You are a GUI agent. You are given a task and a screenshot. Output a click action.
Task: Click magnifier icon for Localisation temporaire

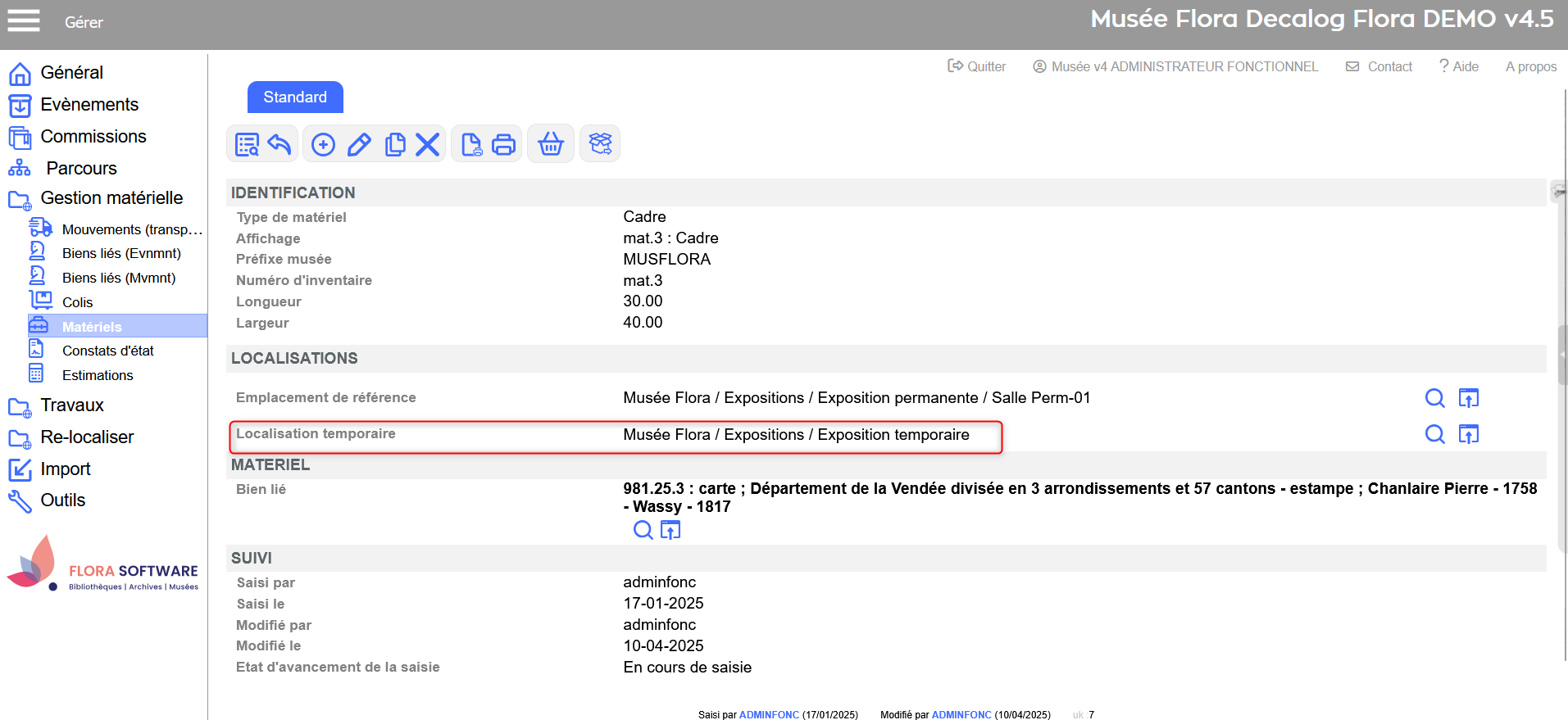(1434, 434)
